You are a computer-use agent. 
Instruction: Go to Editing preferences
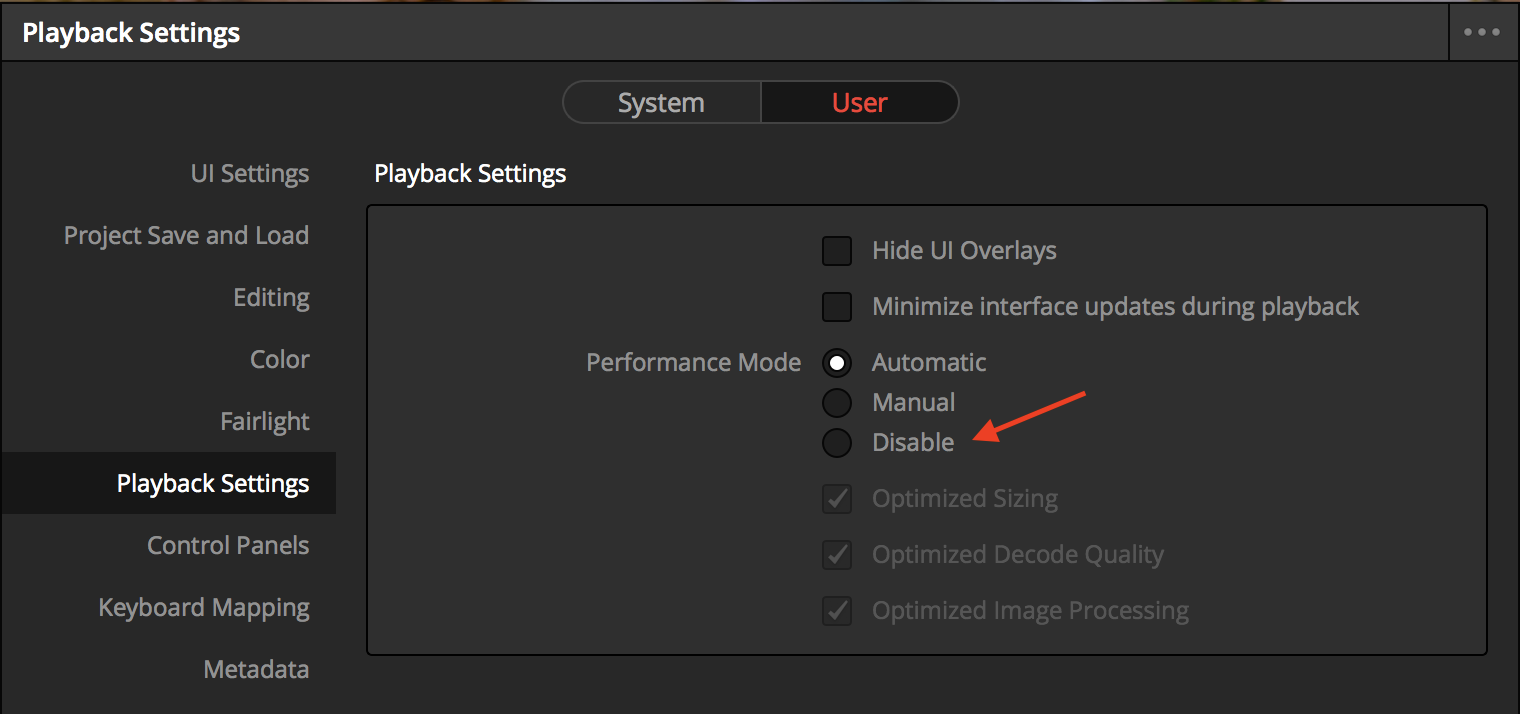click(271, 297)
